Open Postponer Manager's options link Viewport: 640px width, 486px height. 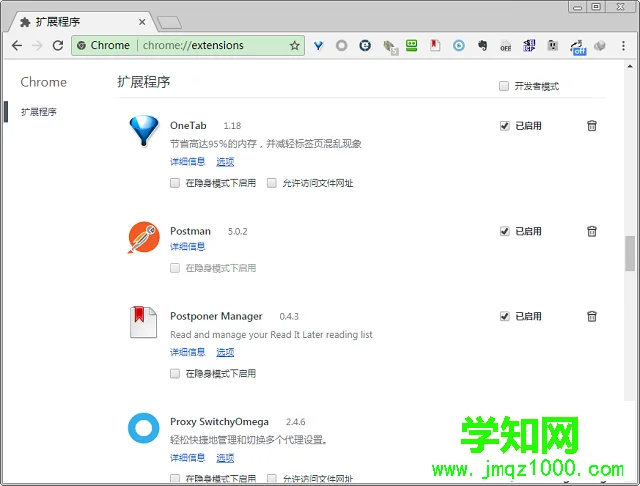pyautogui.click(x=225, y=352)
